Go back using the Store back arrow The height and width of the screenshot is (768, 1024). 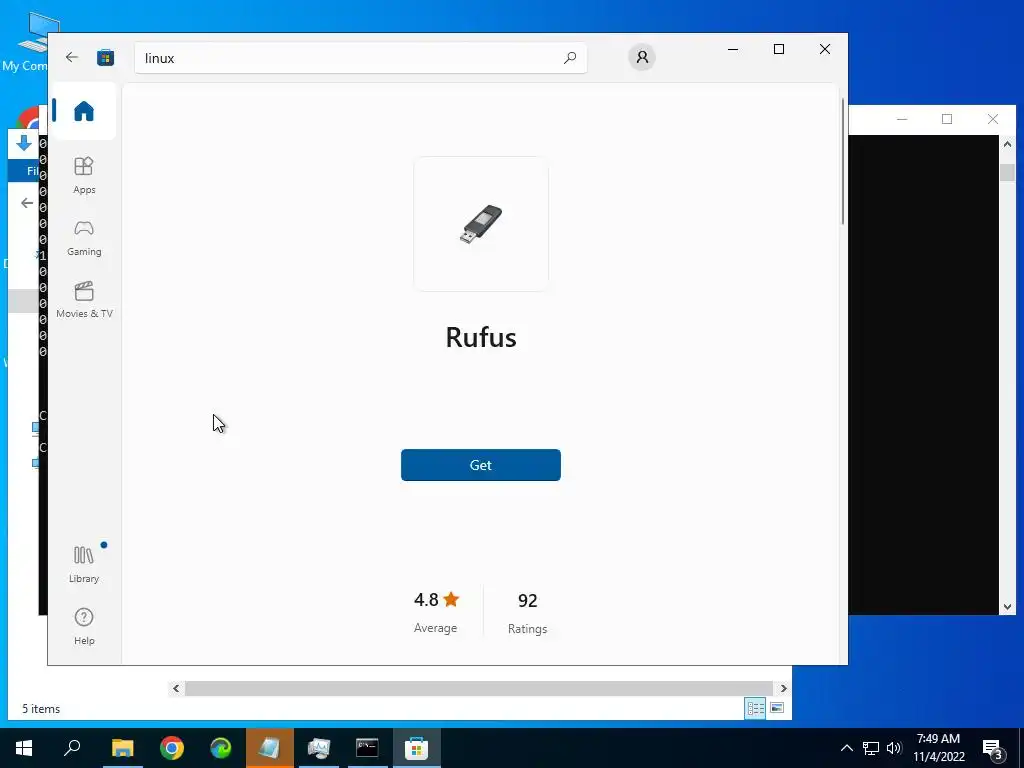coord(72,57)
